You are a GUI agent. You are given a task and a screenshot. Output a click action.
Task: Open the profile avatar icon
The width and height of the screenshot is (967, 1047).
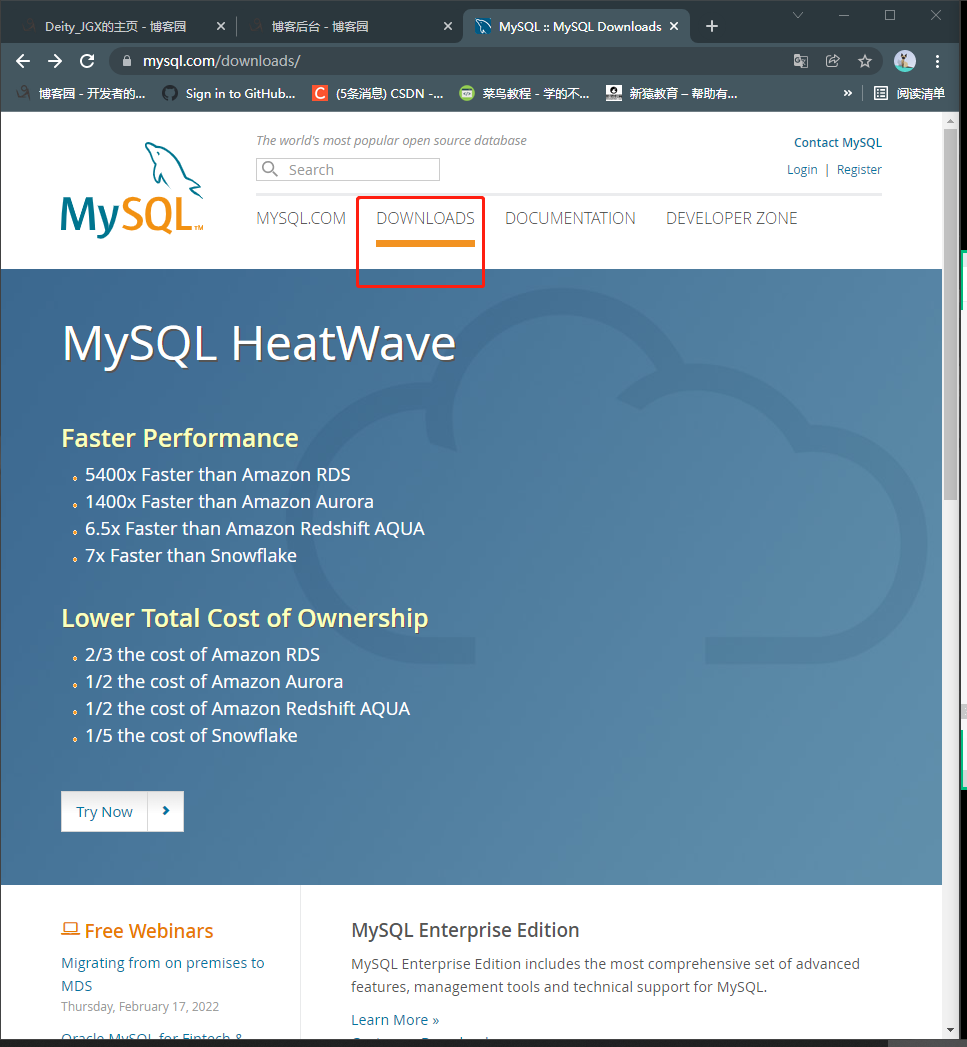pyautogui.click(x=905, y=61)
